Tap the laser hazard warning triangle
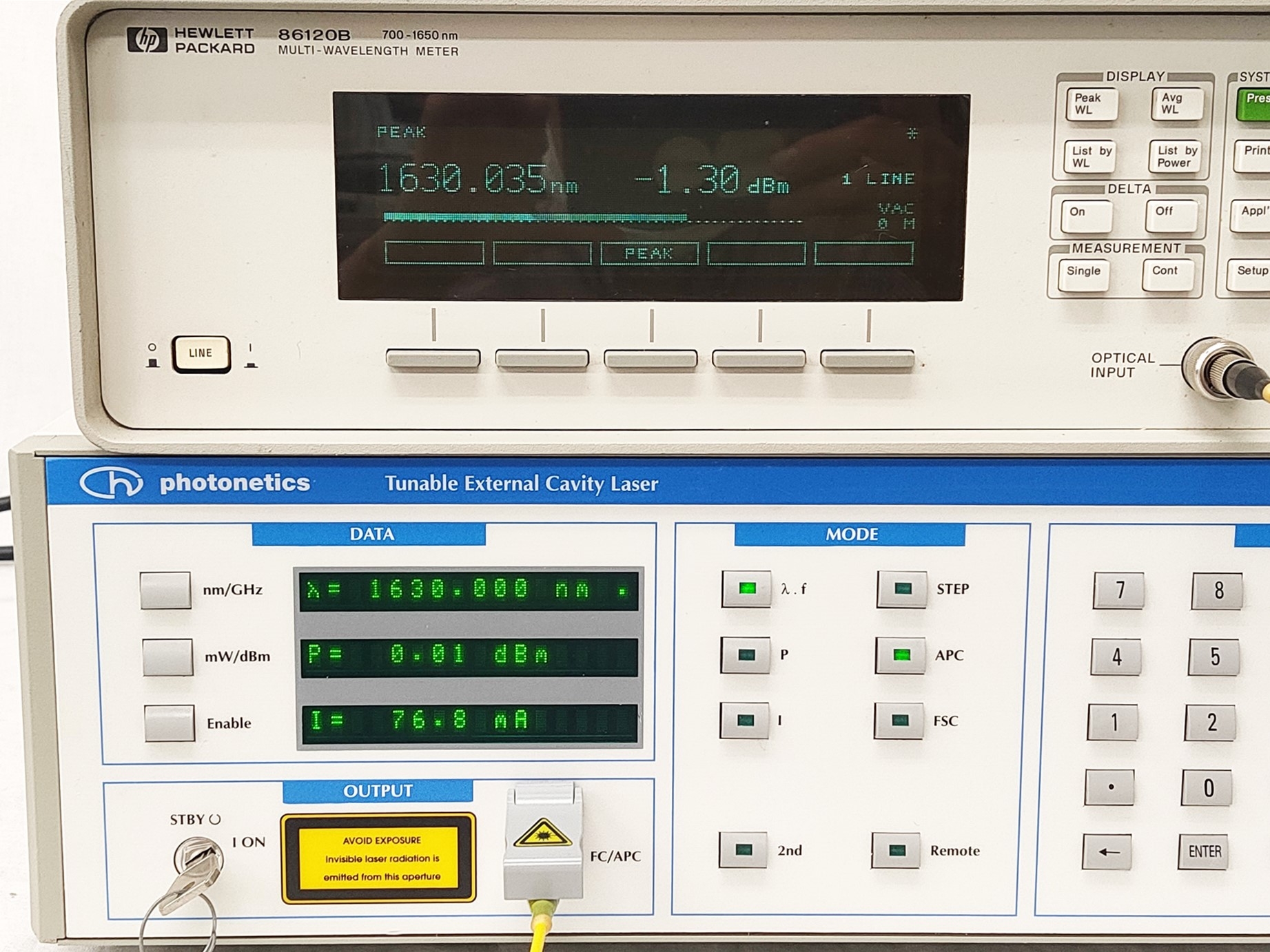Screen dimensions: 1270x952 pyautogui.click(x=543, y=833)
